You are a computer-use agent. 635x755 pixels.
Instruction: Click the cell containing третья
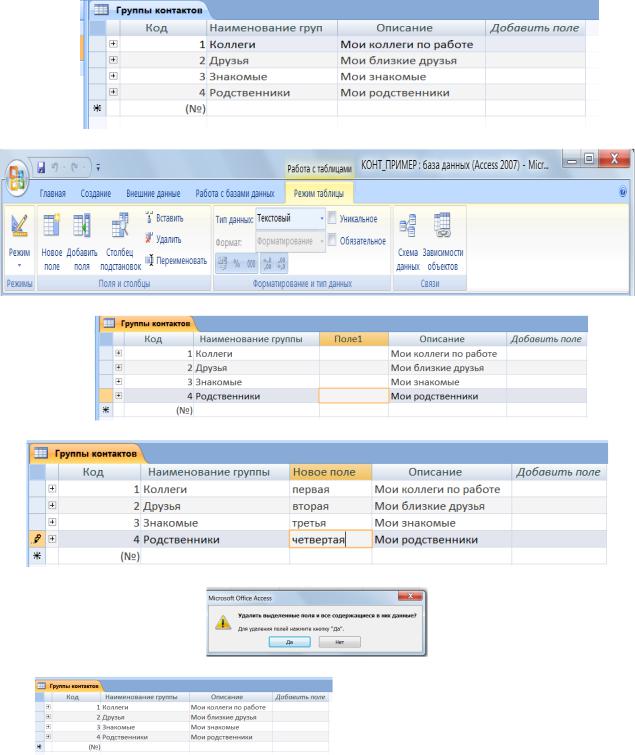click(x=330, y=522)
